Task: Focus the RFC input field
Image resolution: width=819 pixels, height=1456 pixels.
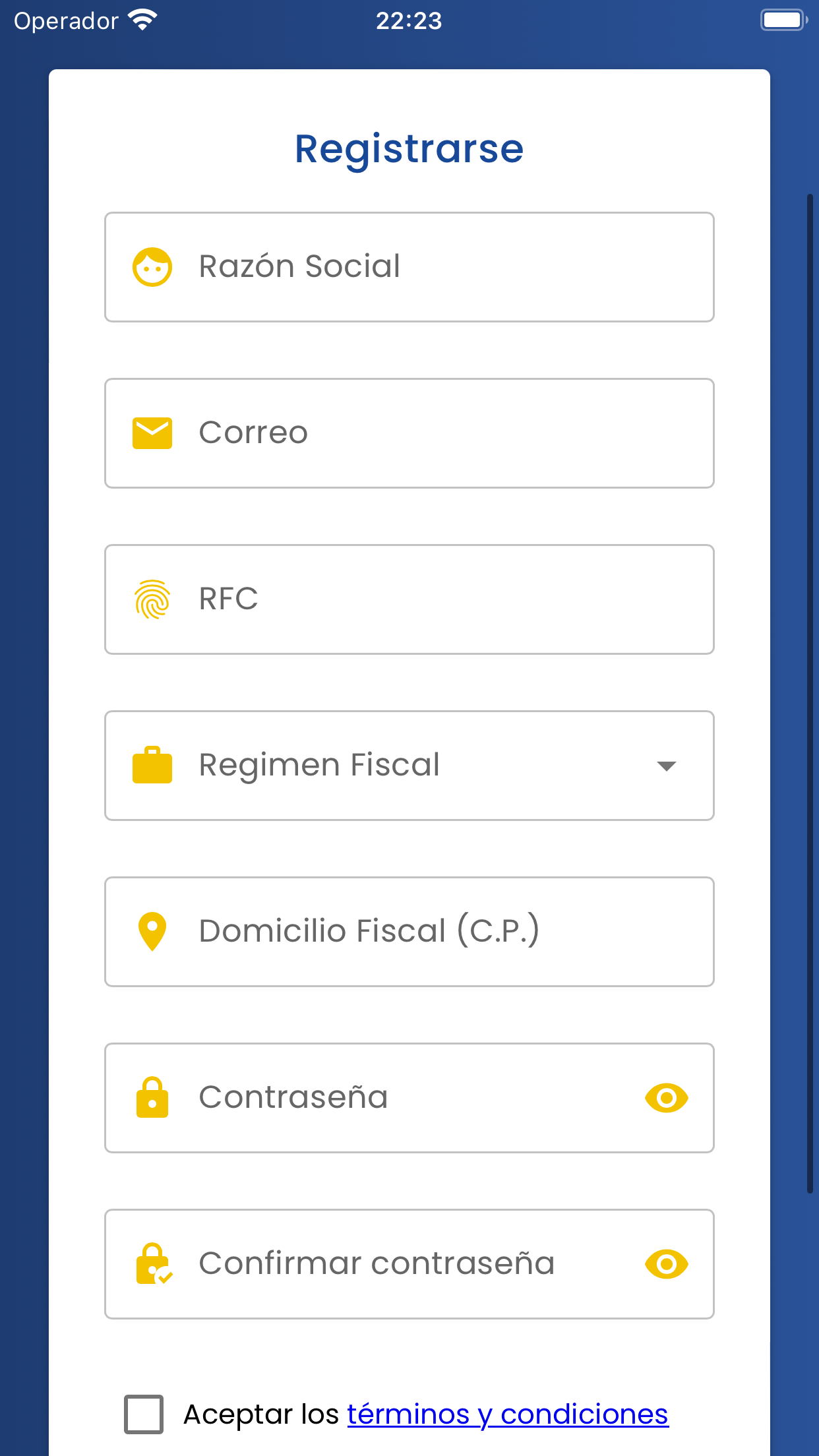Action: click(409, 599)
